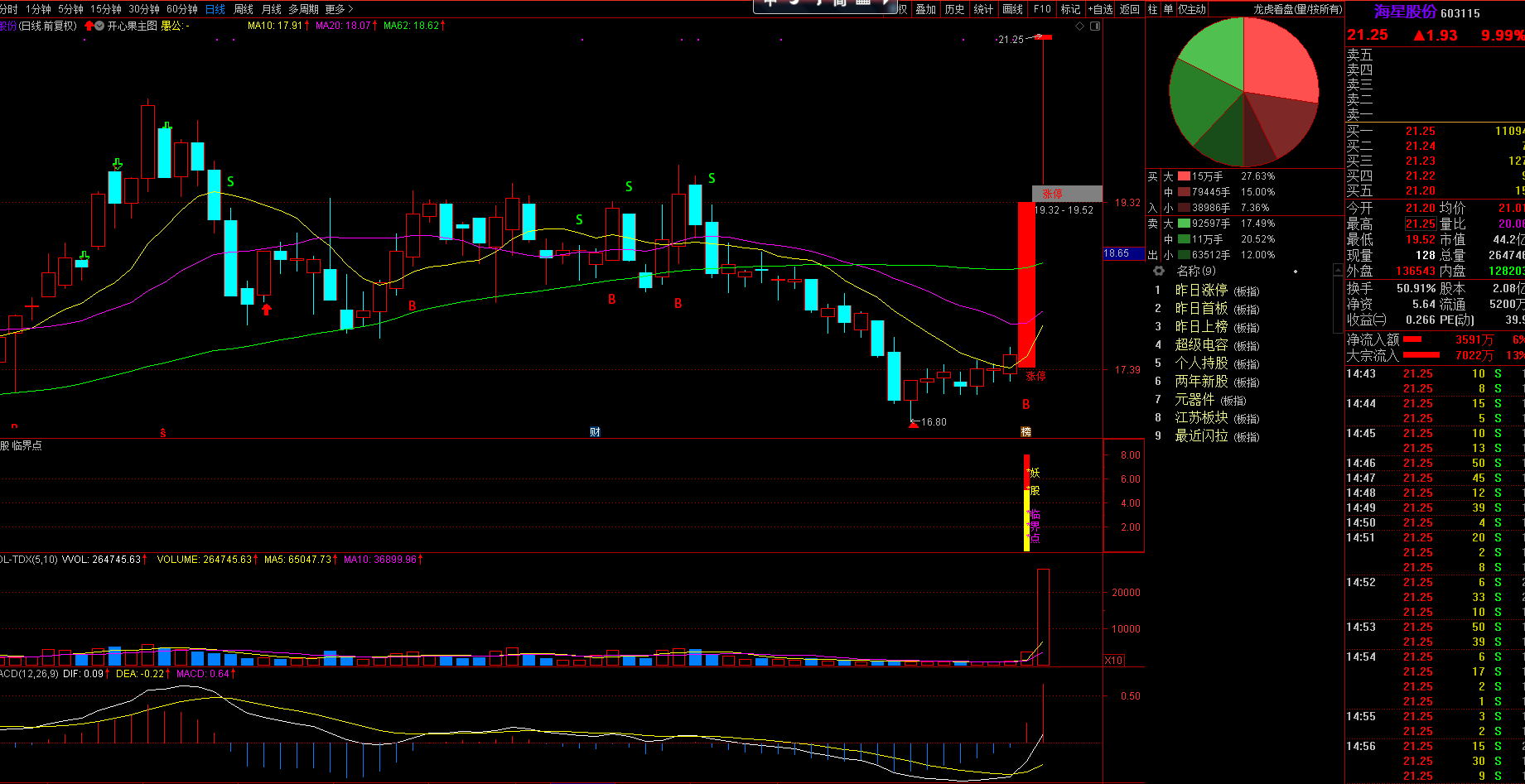Click the red large-buy color swatch

[x=1184, y=176]
